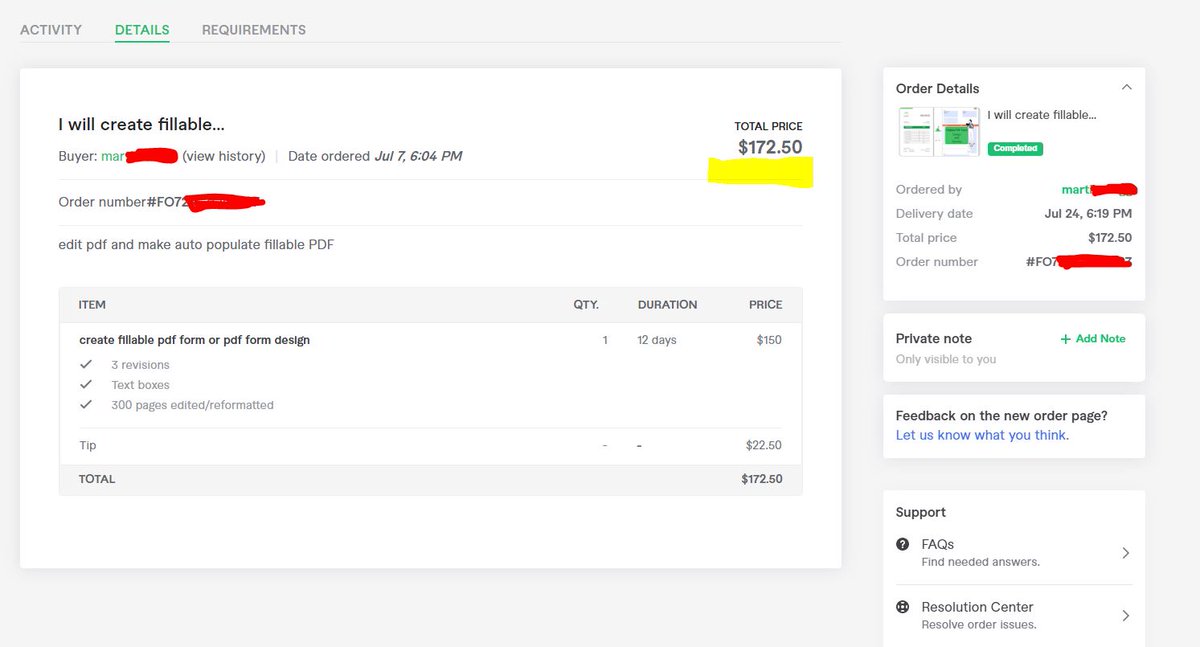Open the gig thumbnail in Order Details

940,132
